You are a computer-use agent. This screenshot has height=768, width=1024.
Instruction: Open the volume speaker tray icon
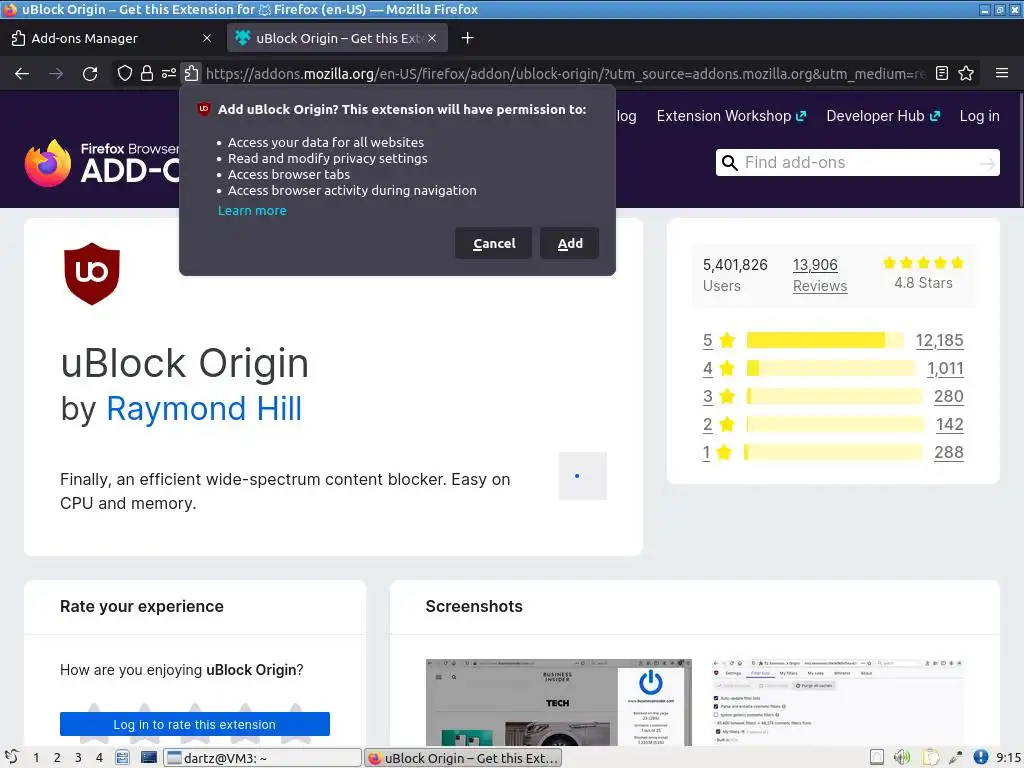[x=902, y=757]
